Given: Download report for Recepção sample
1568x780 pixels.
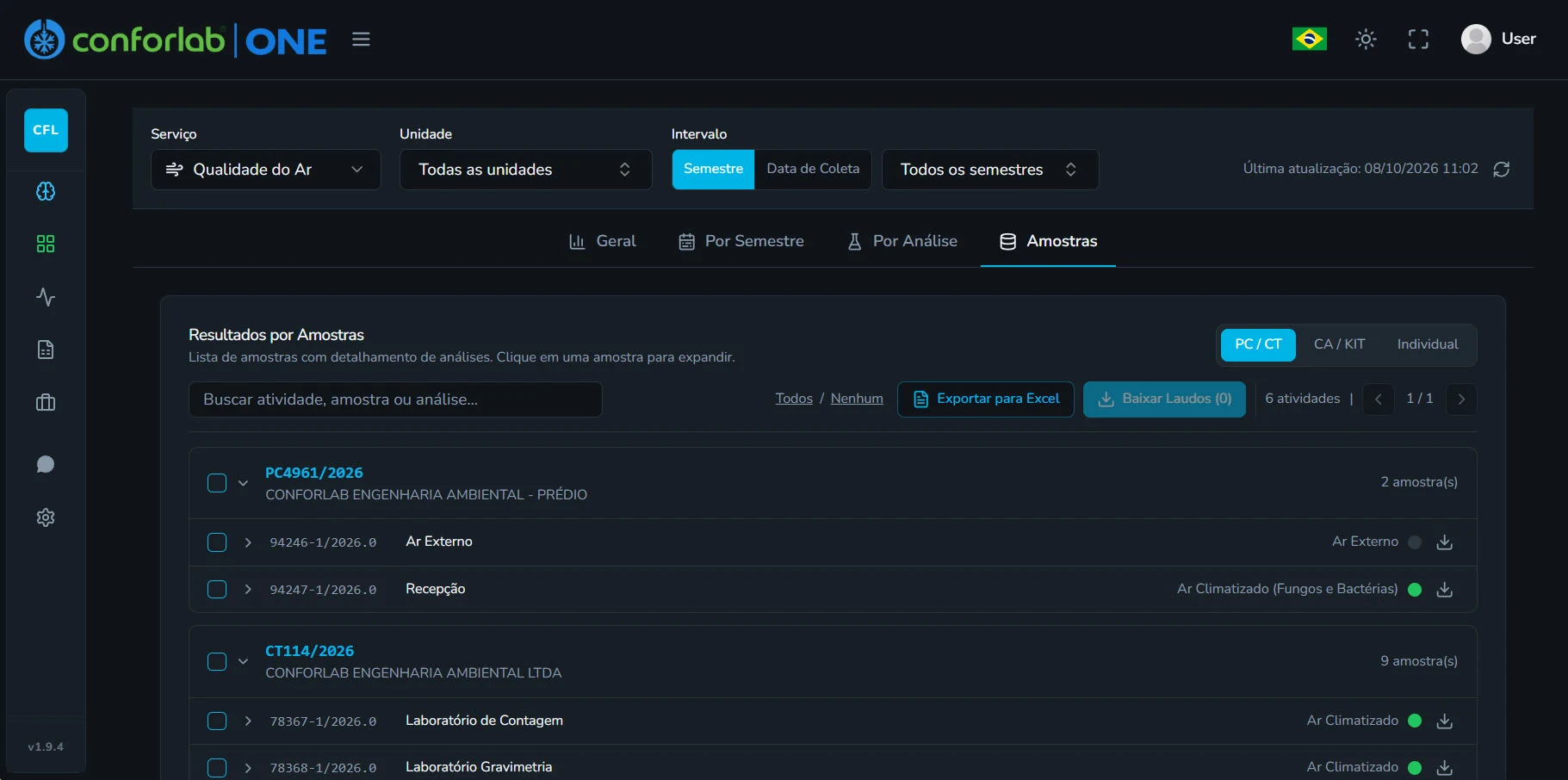Looking at the screenshot, I should coord(1445,590).
